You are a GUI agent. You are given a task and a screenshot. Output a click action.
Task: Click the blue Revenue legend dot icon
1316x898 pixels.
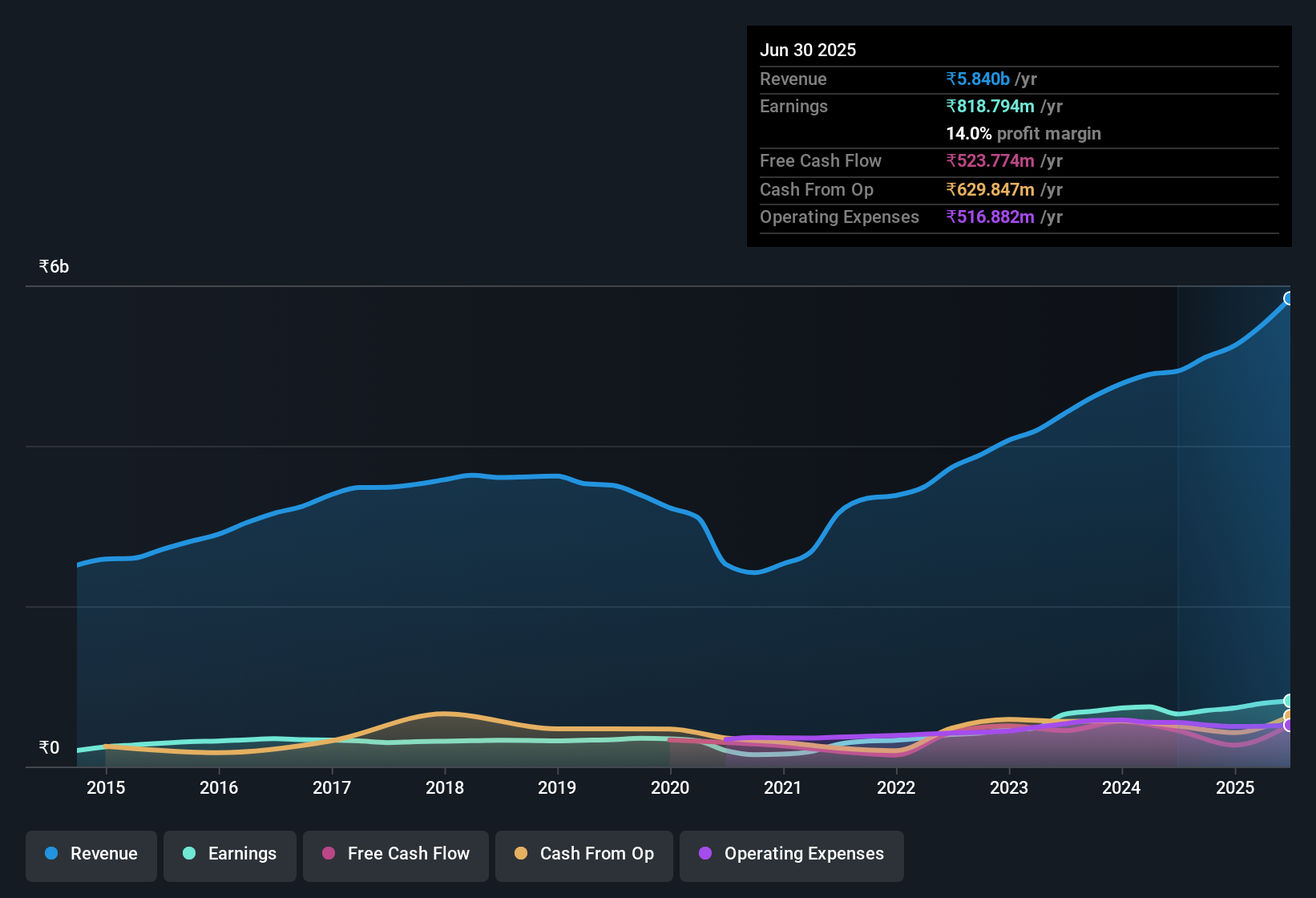tap(50, 854)
